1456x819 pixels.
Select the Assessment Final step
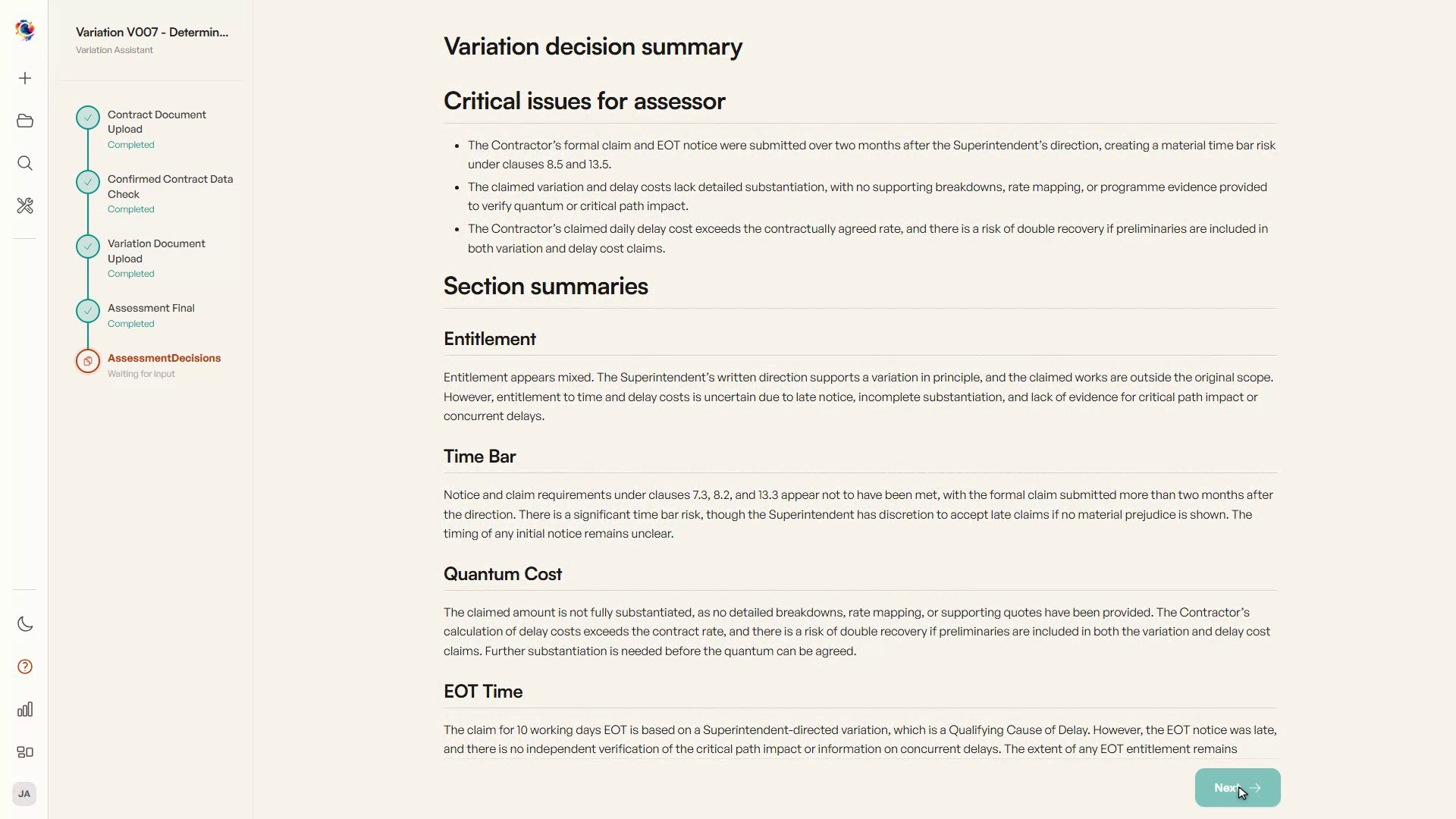coord(155,315)
